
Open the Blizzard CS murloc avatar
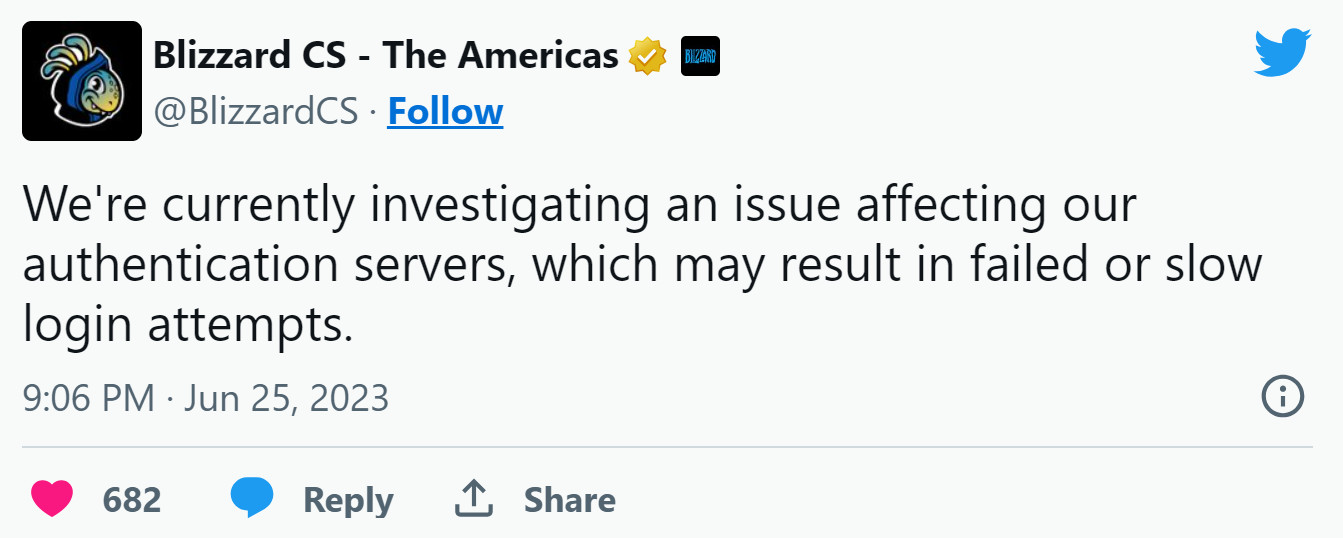coord(82,81)
